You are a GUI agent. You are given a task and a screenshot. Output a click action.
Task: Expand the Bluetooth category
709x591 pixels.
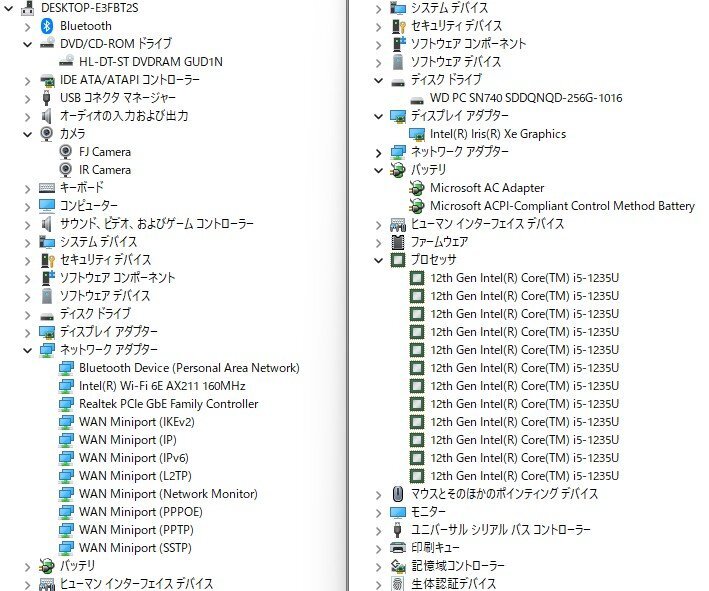pos(28,27)
